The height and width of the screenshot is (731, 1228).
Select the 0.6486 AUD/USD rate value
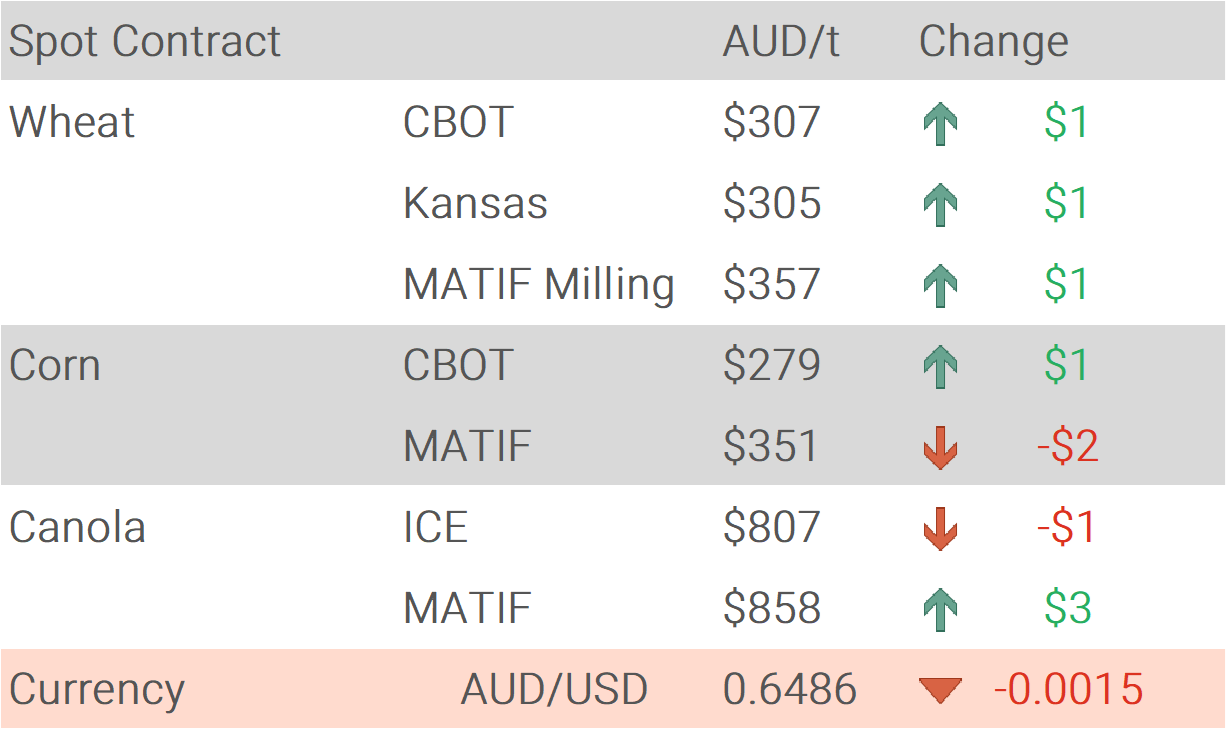click(789, 689)
